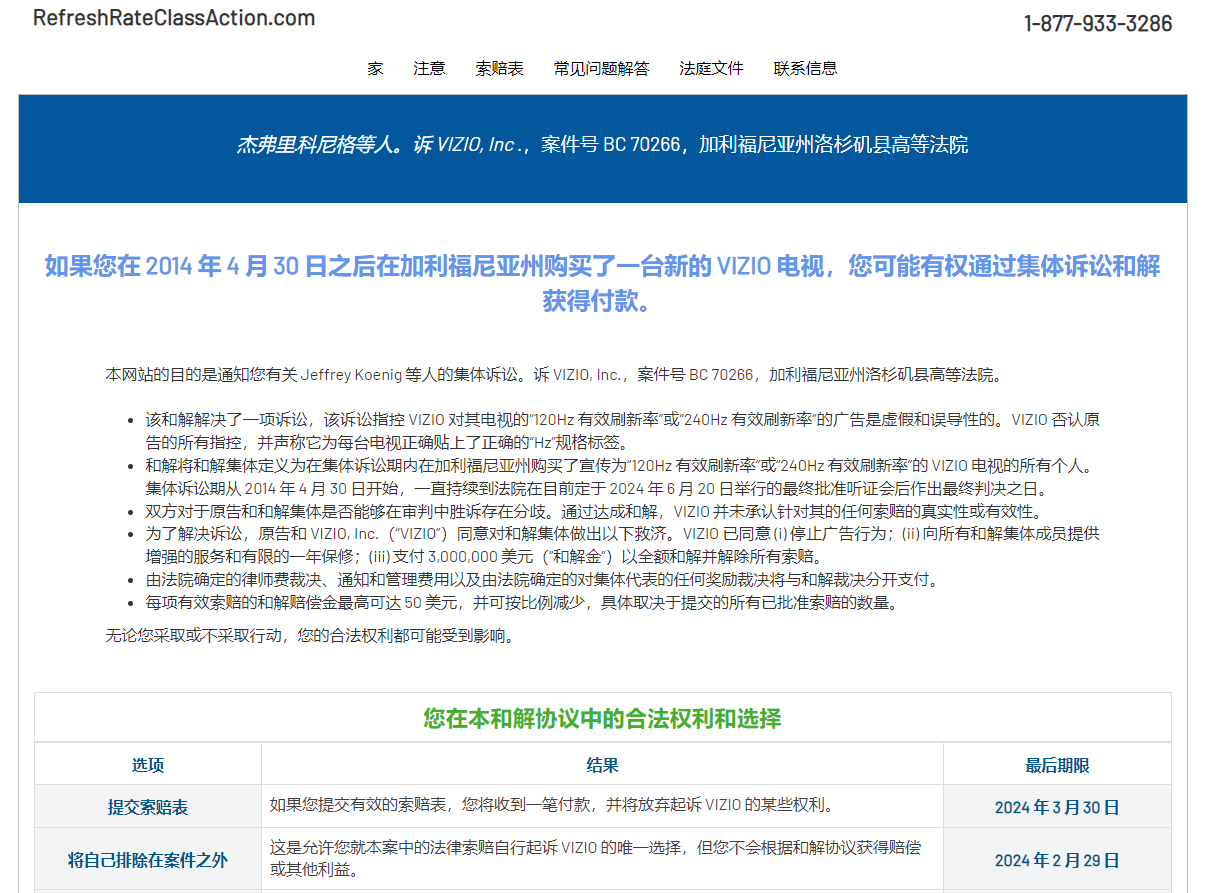
Task: Click the 提交索赔表 table cell
Action: click(148, 807)
